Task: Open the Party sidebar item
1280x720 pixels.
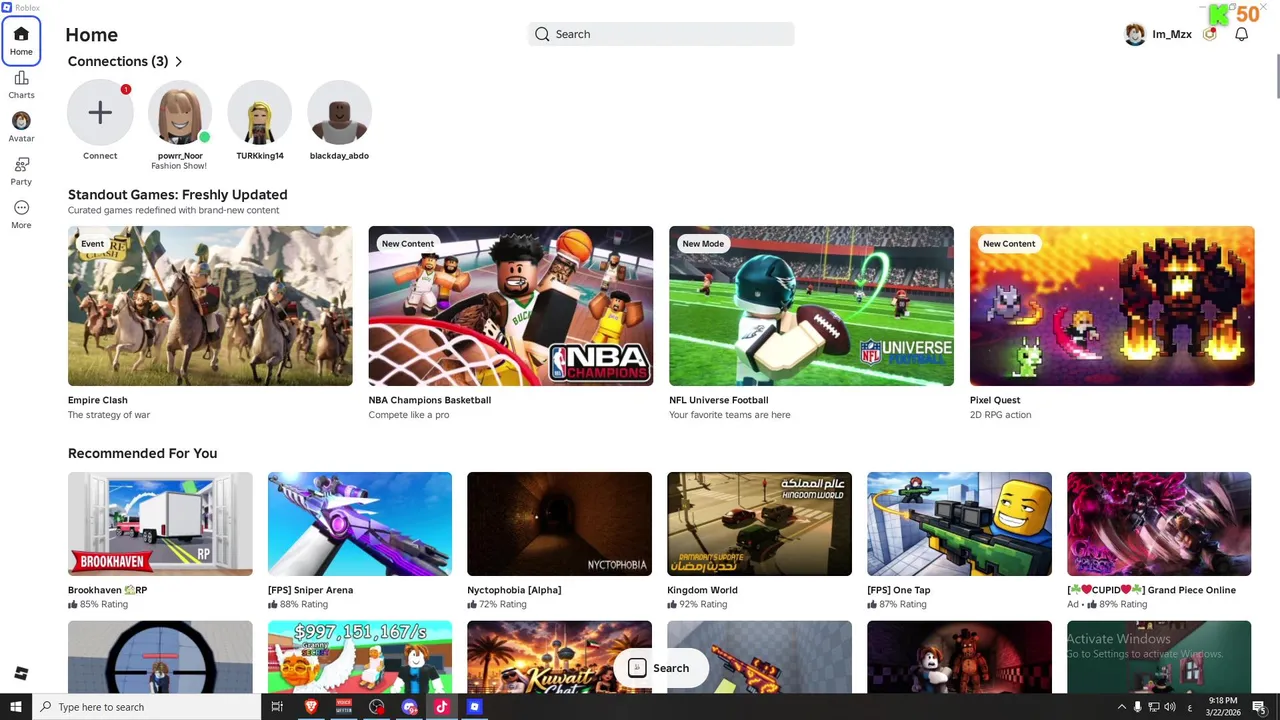Action: (x=21, y=171)
